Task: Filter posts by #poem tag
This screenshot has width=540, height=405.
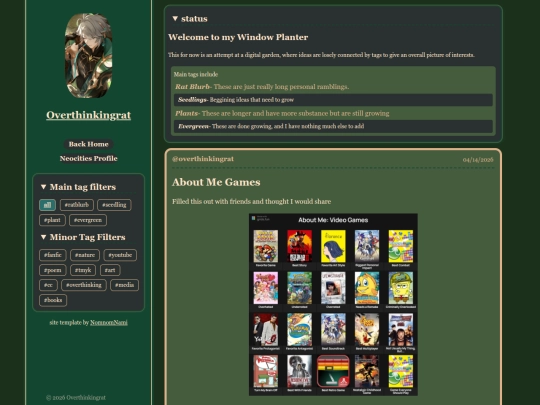Action: tap(53, 270)
